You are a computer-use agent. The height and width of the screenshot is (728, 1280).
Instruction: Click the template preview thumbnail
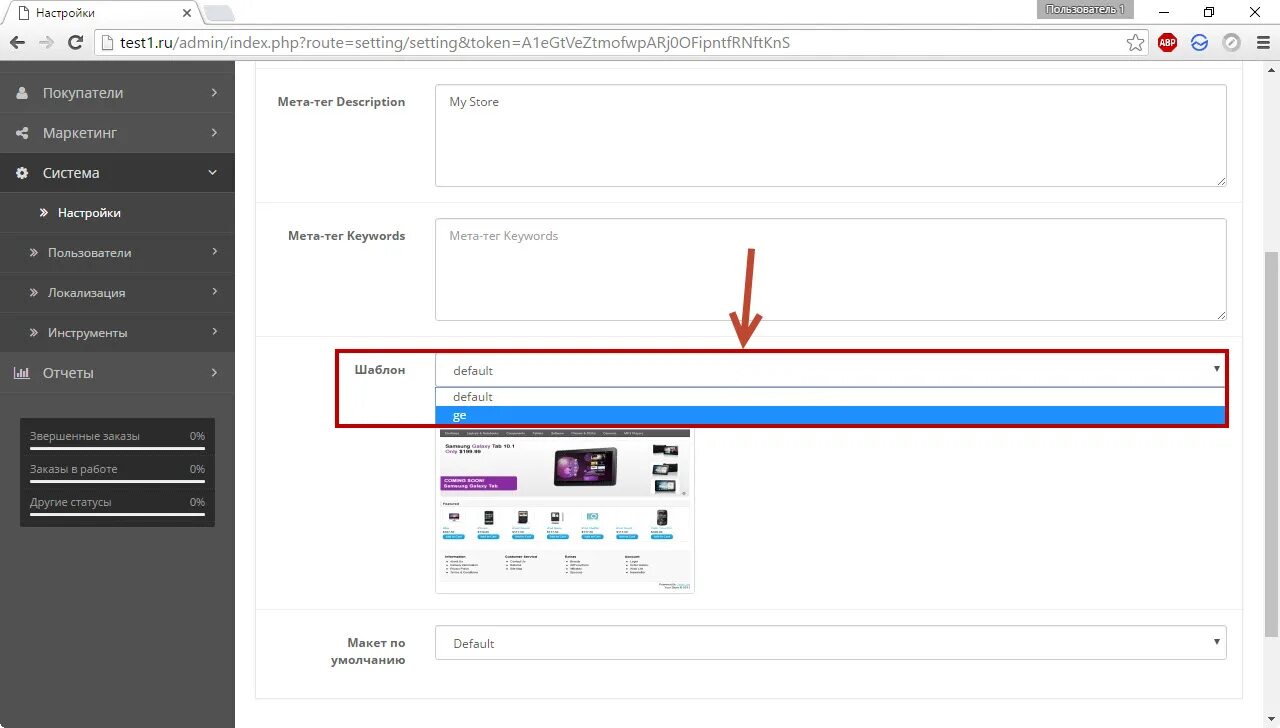(565, 510)
